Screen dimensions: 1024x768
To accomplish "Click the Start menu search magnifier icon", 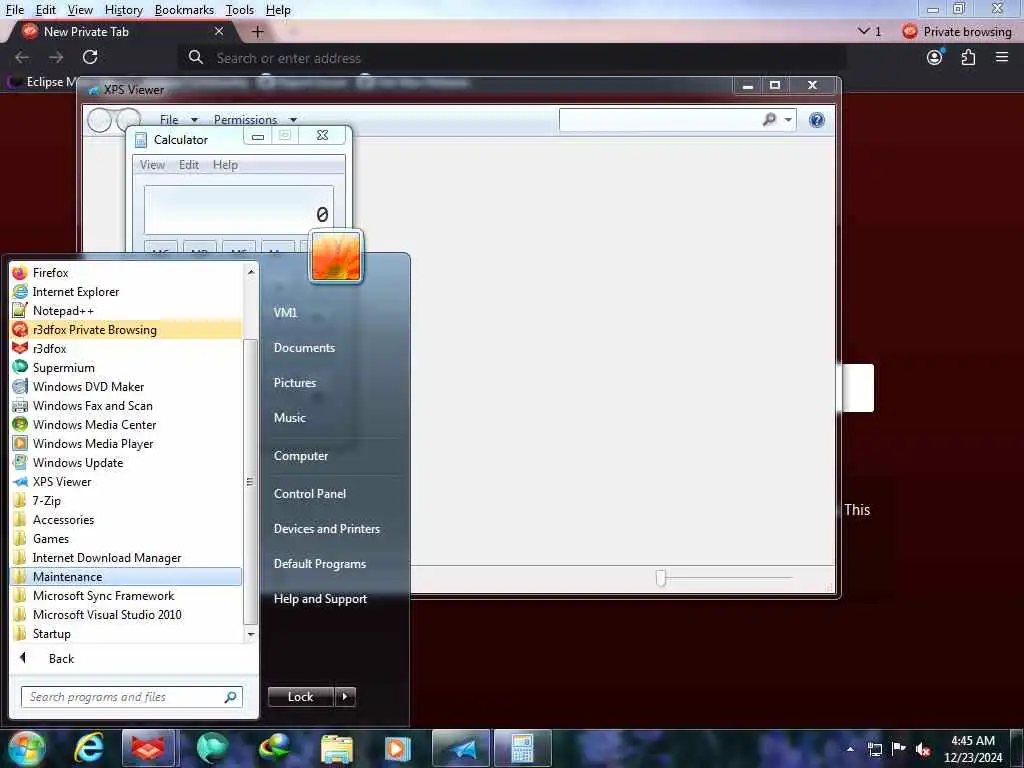I will [x=231, y=697].
